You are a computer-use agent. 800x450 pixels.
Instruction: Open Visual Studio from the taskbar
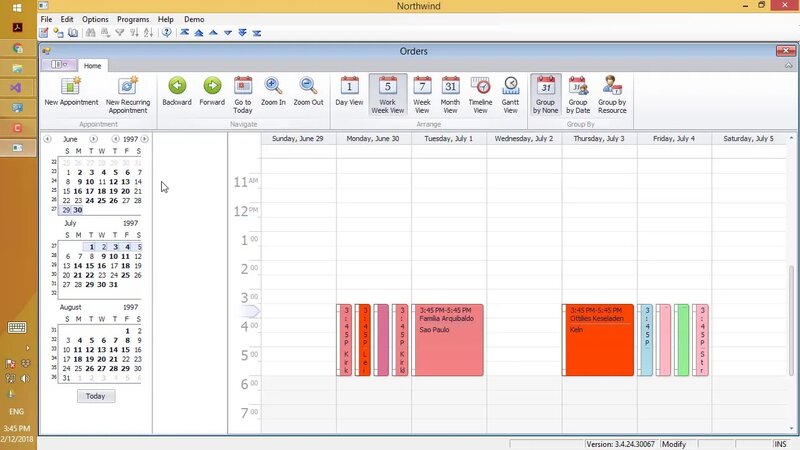17,88
